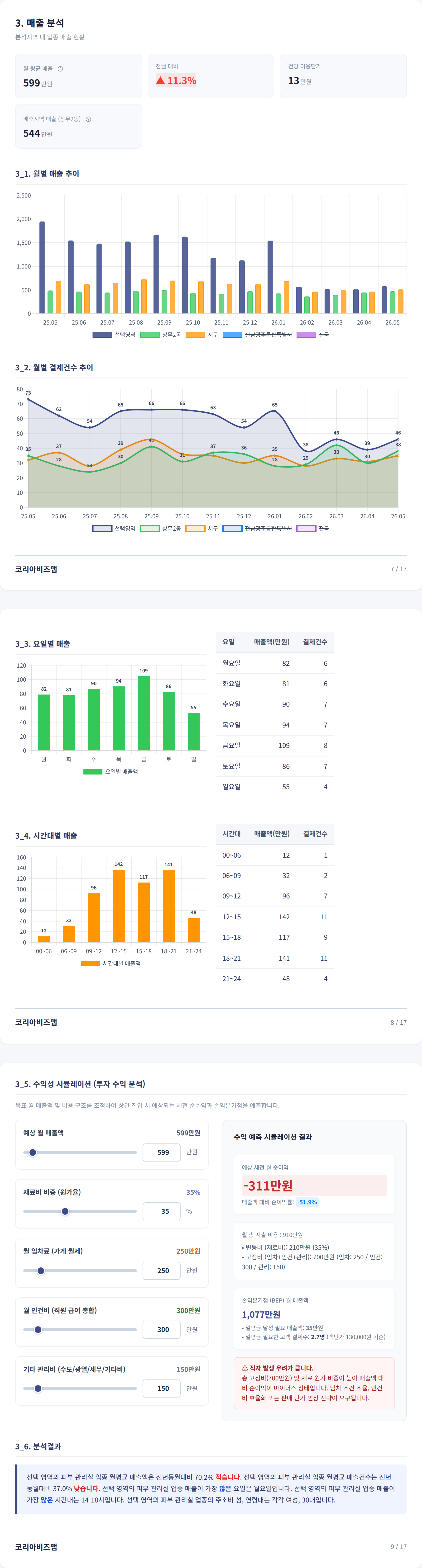Click the 월 인건비 input showing 300
The height and width of the screenshot is (1568, 422).
click(x=161, y=1329)
